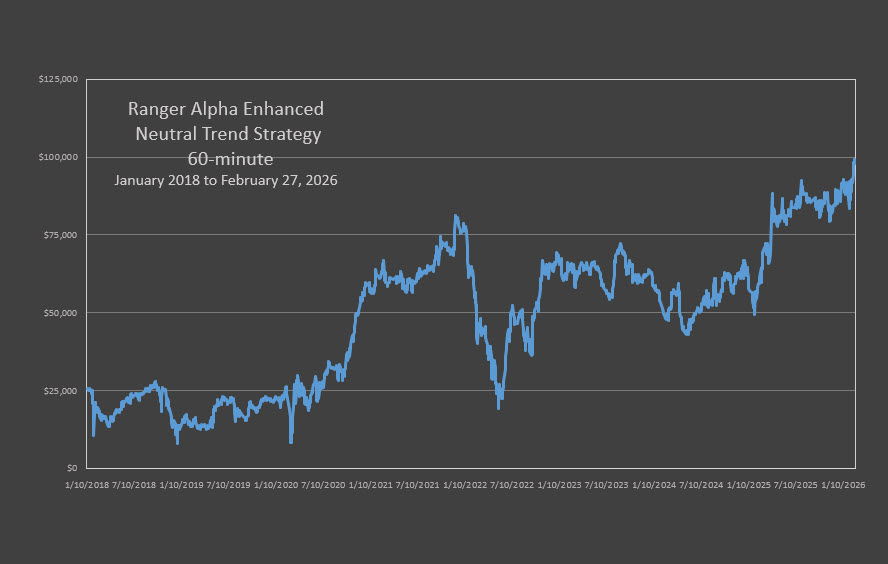Select the $75,000 y-axis label
The height and width of the screenshot is (564, 888).
point(62,235)
